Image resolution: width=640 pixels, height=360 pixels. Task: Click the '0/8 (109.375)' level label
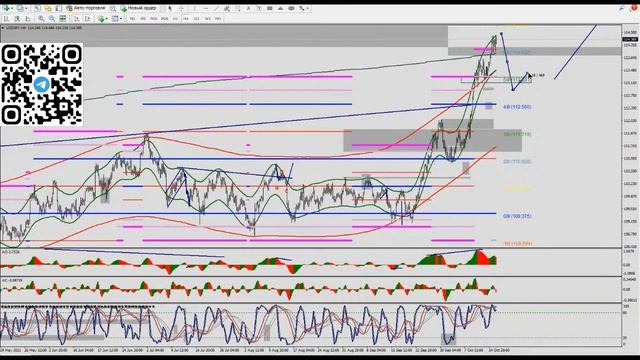[517, 216]
